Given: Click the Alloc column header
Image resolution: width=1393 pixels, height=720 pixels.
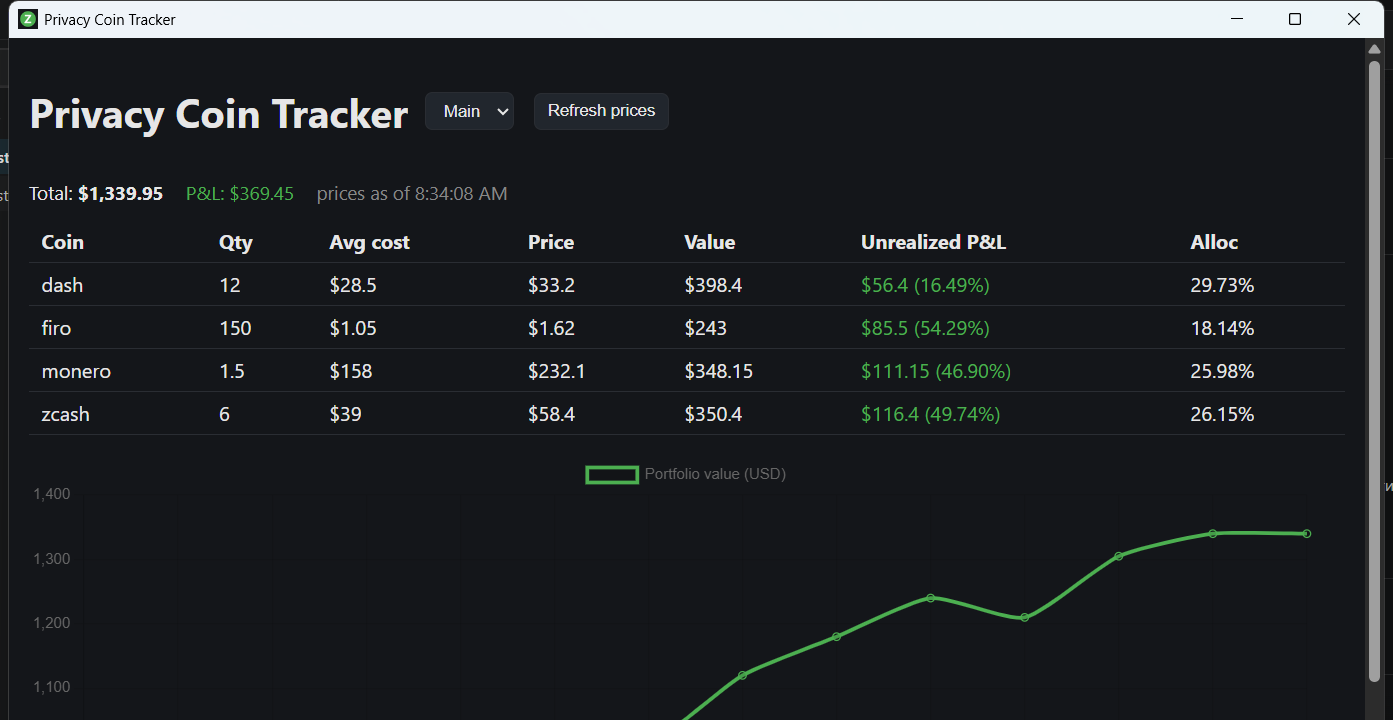Looking at the screenshot, I should click(x=1214, y=242).
